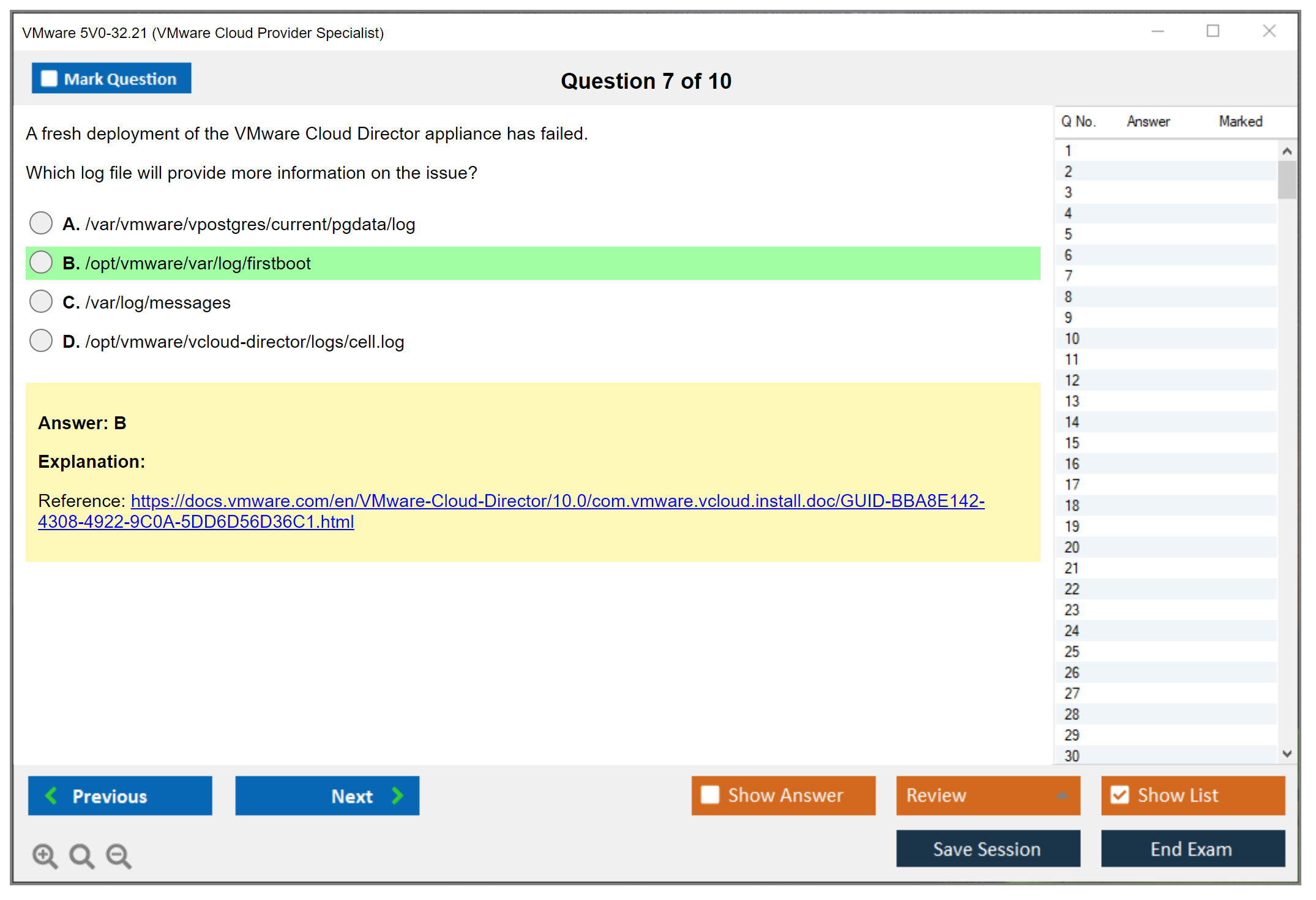Click the zoom in magnifier icon
1316x900 pixels.
pos(45,855)
